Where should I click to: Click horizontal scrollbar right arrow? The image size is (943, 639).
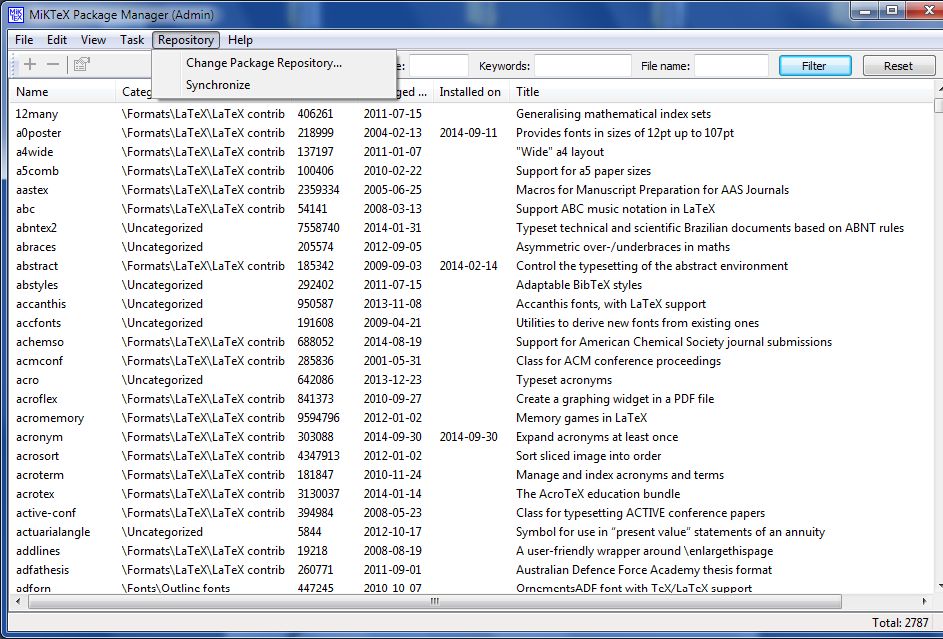pos(924,601)
